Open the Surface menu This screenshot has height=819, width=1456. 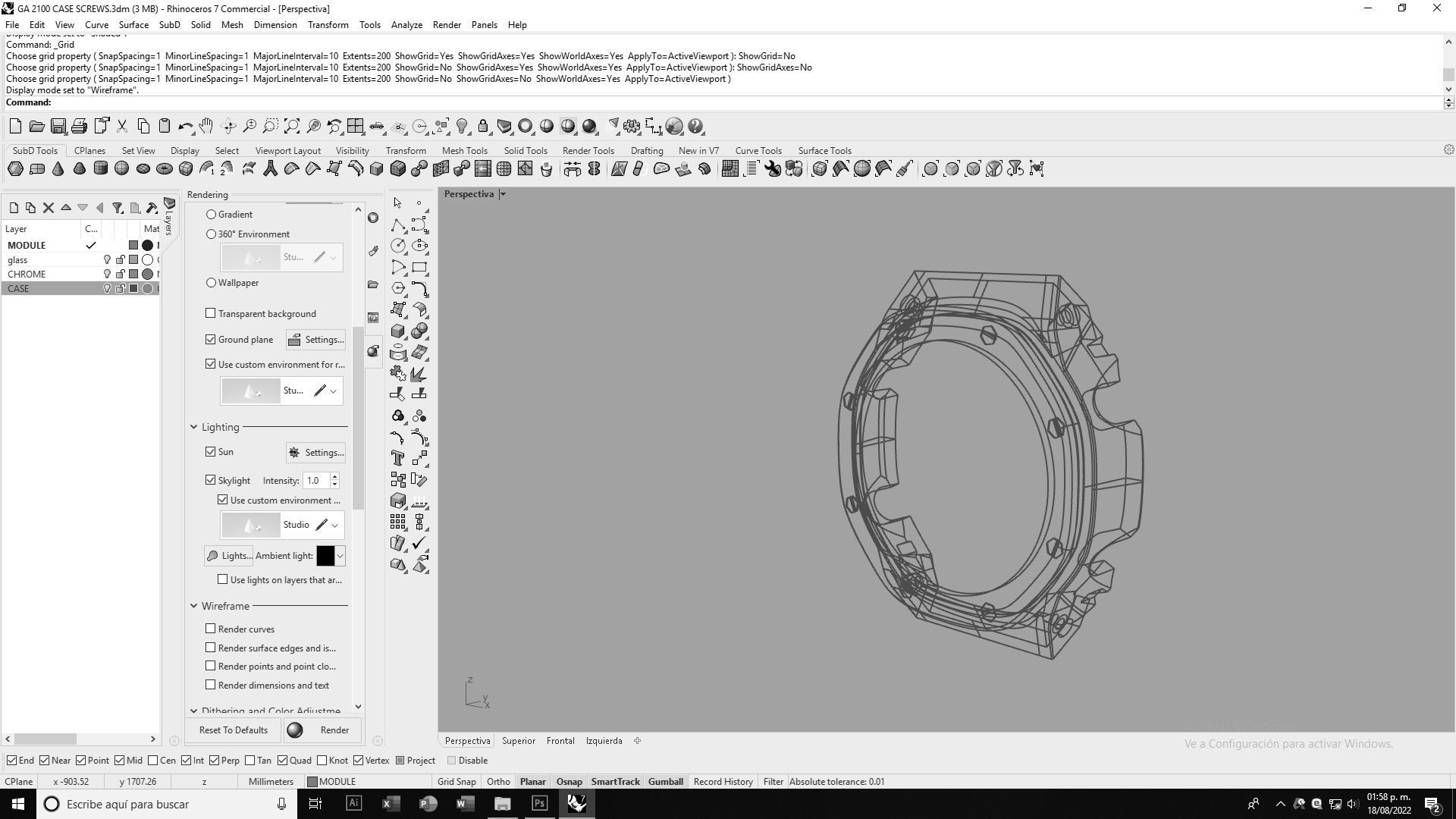(x=133, y=25)
